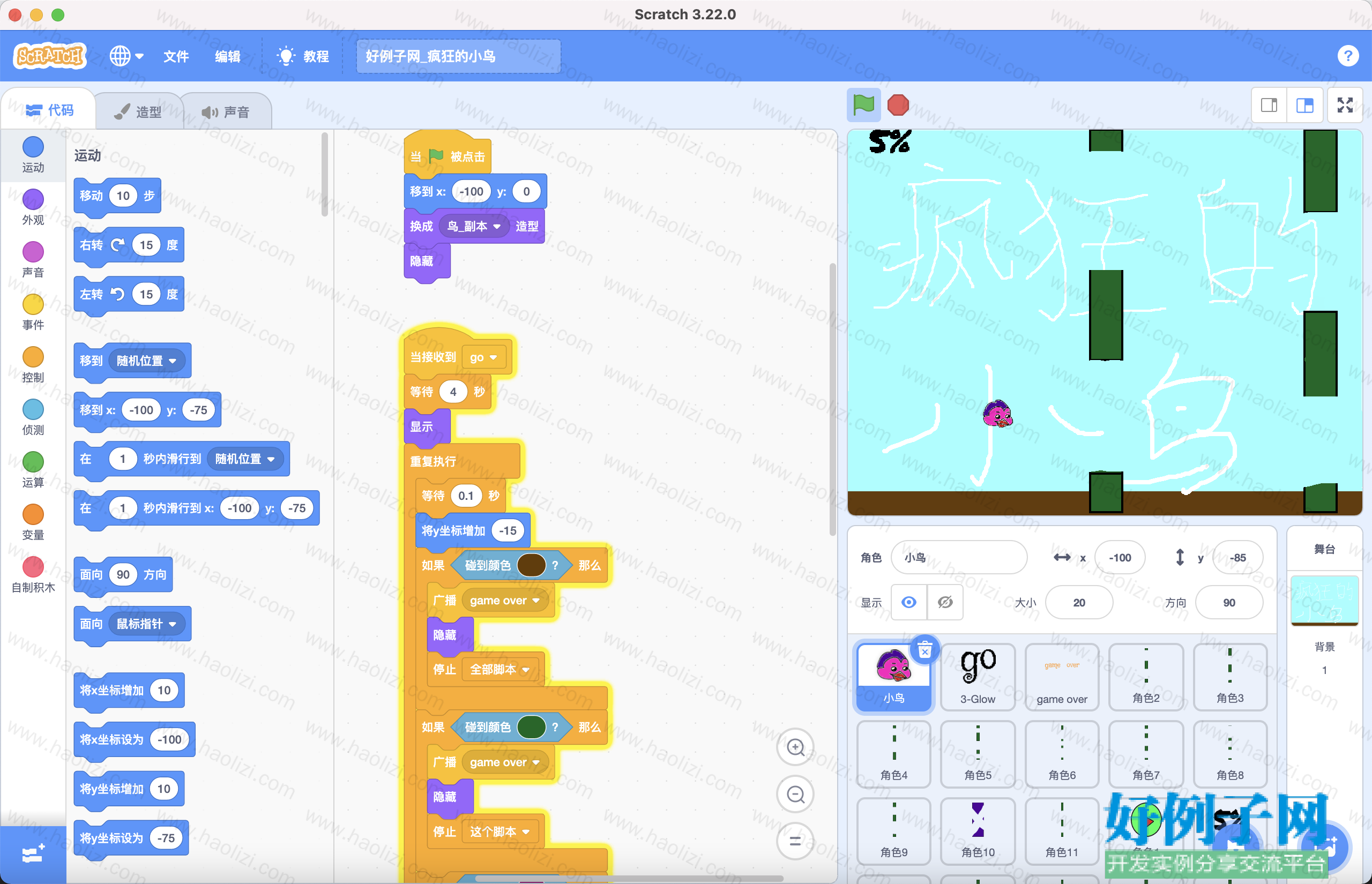The height and width of the screenshot is (884, 1372).
Task: Click the add extension button
Action: pyautogui.click(x=33, y=854)
